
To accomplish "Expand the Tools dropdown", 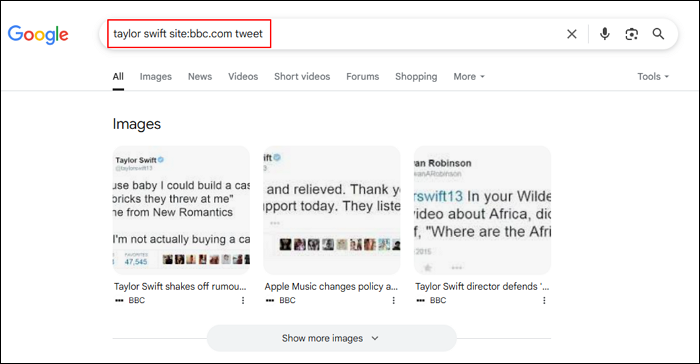I will coord(653,76).
